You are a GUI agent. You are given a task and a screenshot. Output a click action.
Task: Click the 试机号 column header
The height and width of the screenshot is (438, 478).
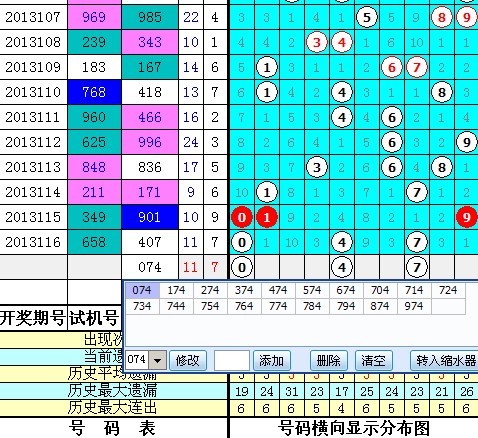point(94,317)
